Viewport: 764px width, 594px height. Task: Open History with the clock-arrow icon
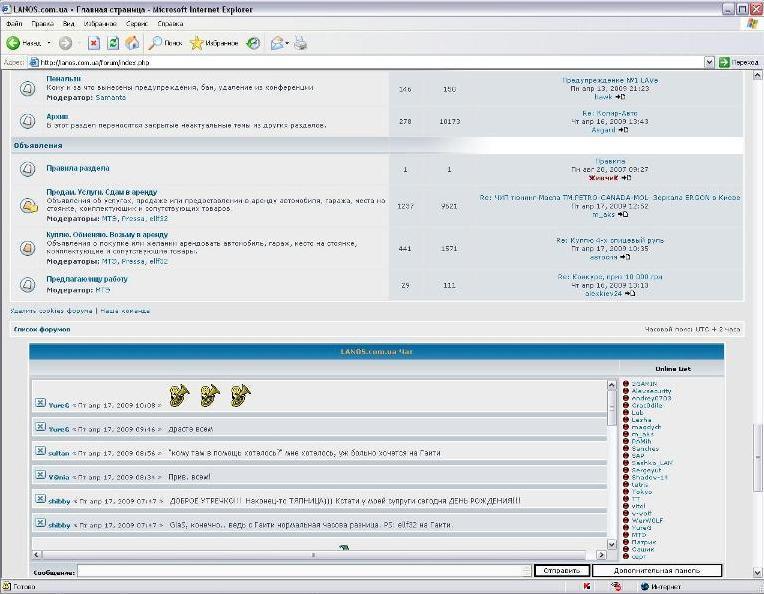coord(253,43)
